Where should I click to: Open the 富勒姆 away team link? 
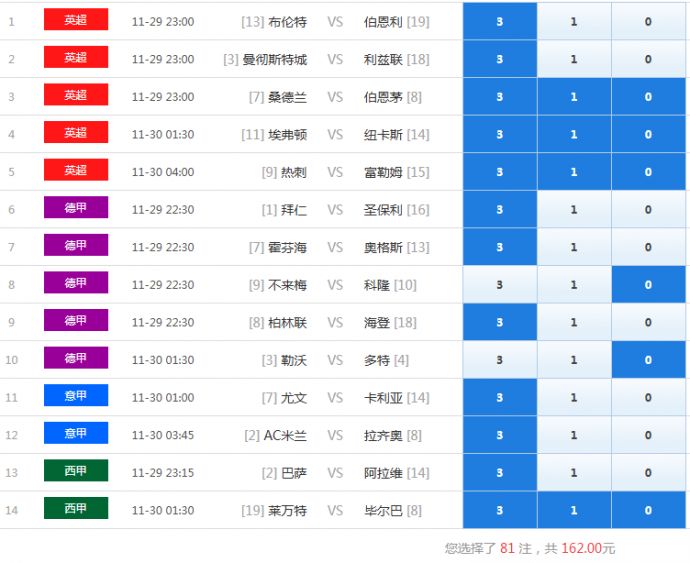tap(383, 172)
